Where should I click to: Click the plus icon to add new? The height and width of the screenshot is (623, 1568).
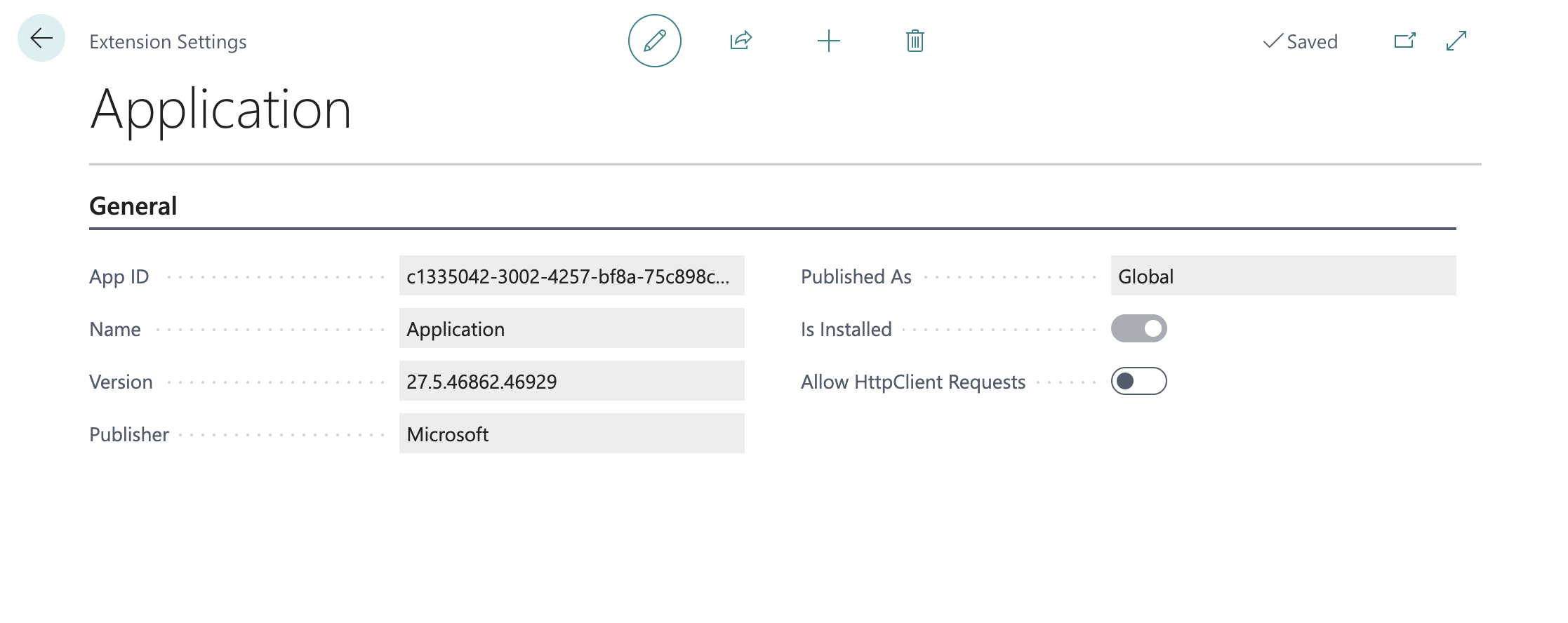click(x=829, y=41)
